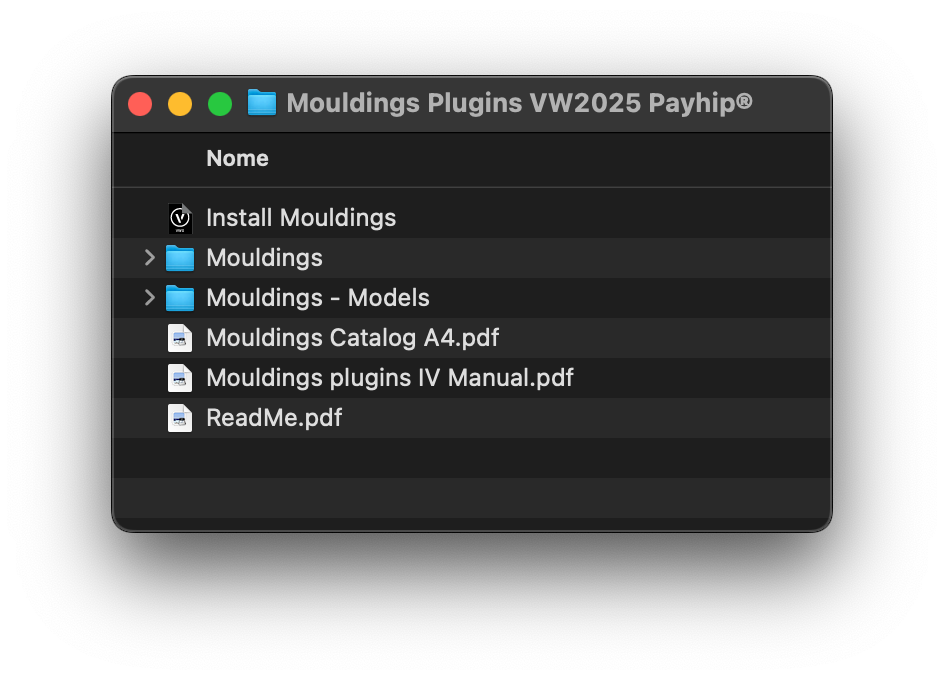944x680 pixels.
Task: Open Mouldings plugins IV Manual.pdf
Action: [389, 377]
